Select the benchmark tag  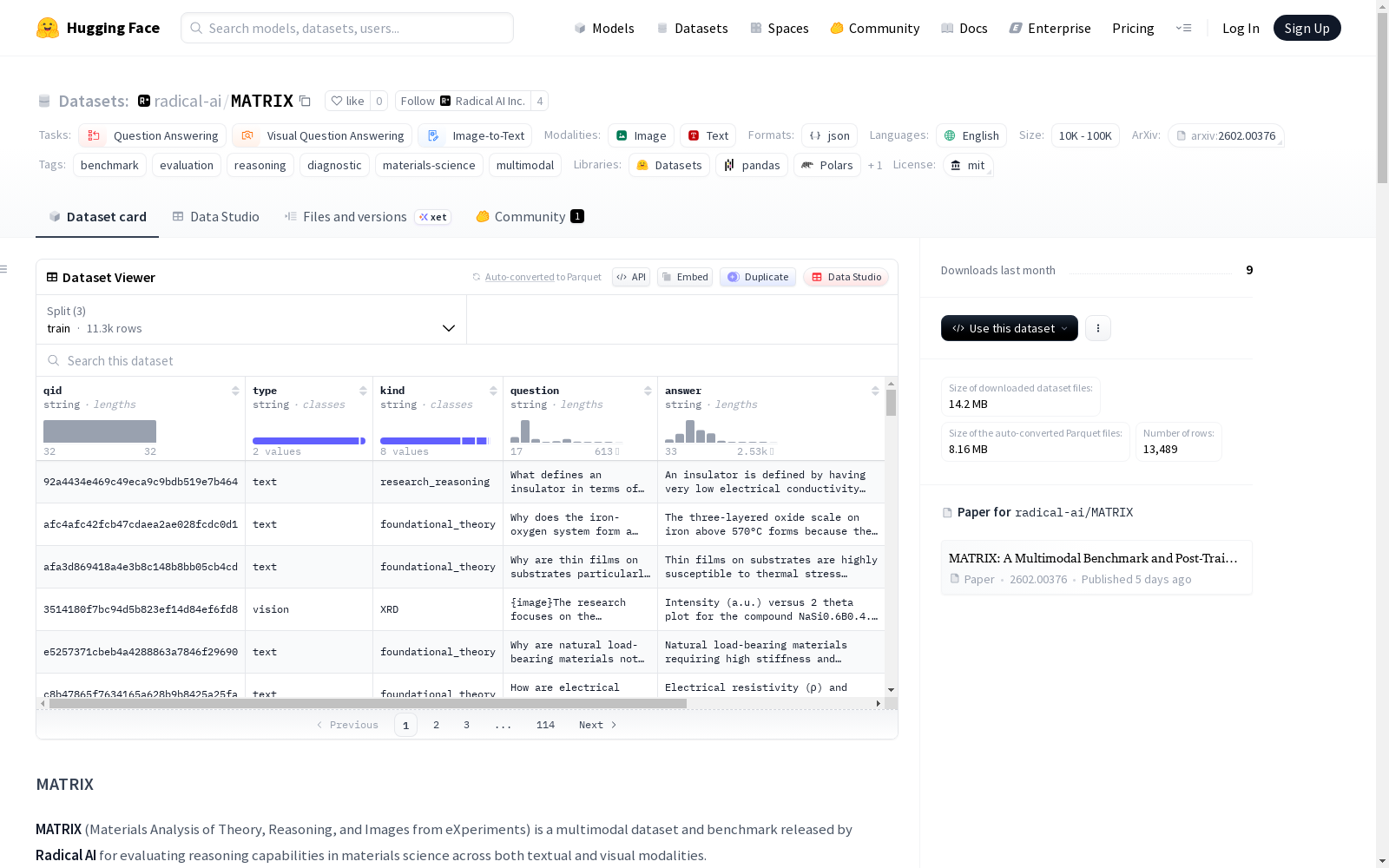click(109, 165)
